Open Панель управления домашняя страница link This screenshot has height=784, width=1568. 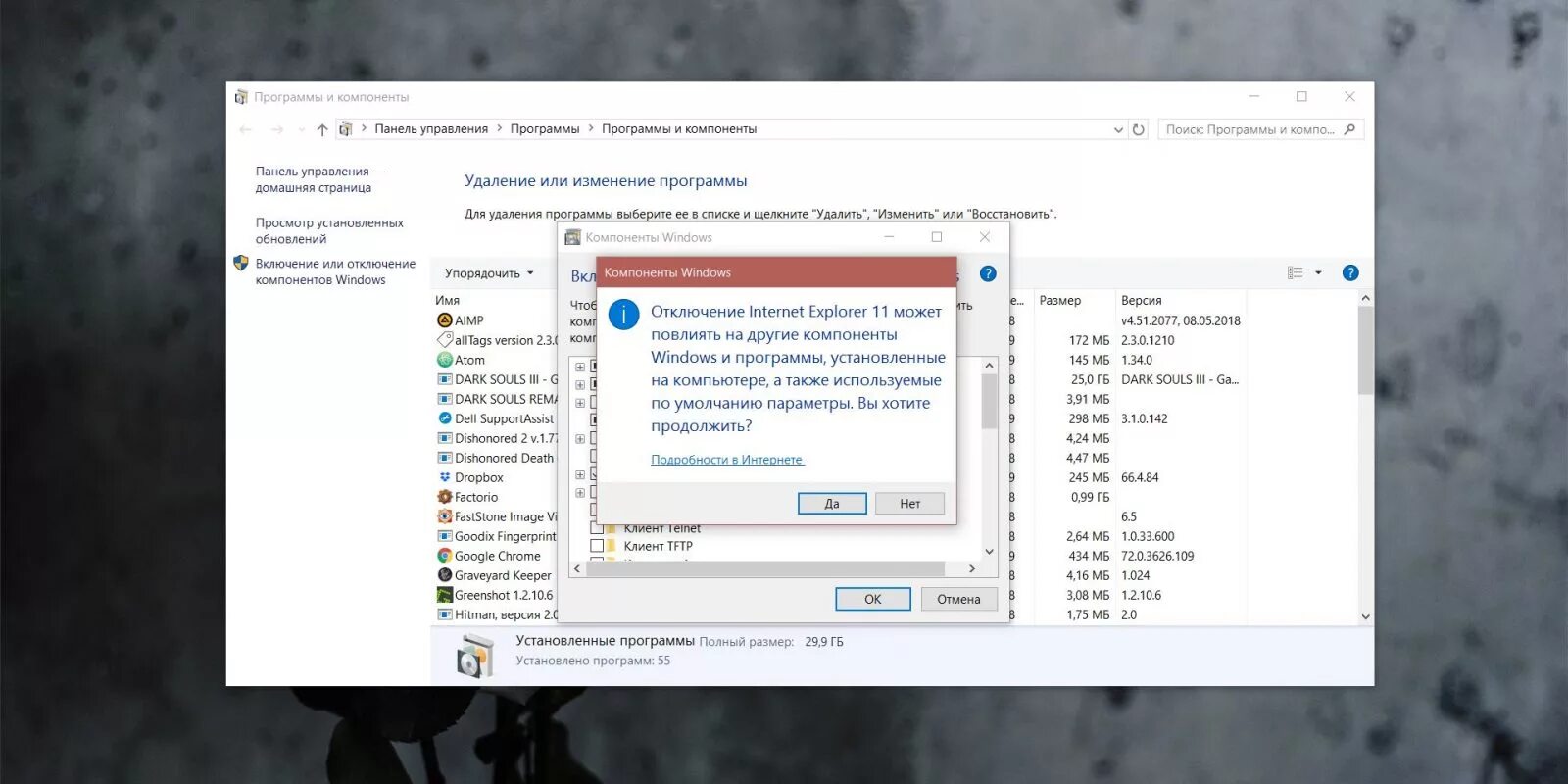319,179
